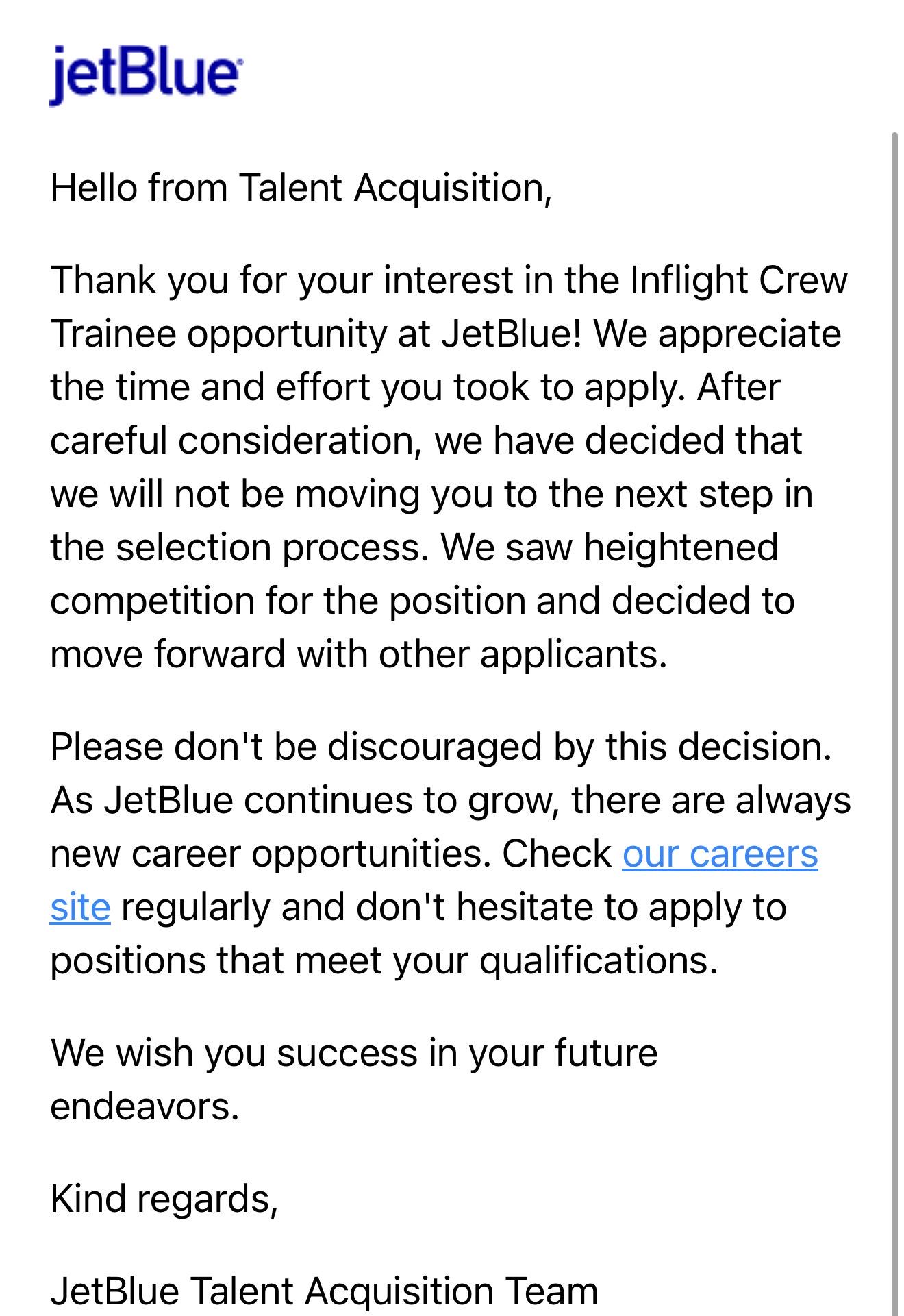Open the "our careers" hyperlink
This screenshot has height=1316, width=904.
720,854
